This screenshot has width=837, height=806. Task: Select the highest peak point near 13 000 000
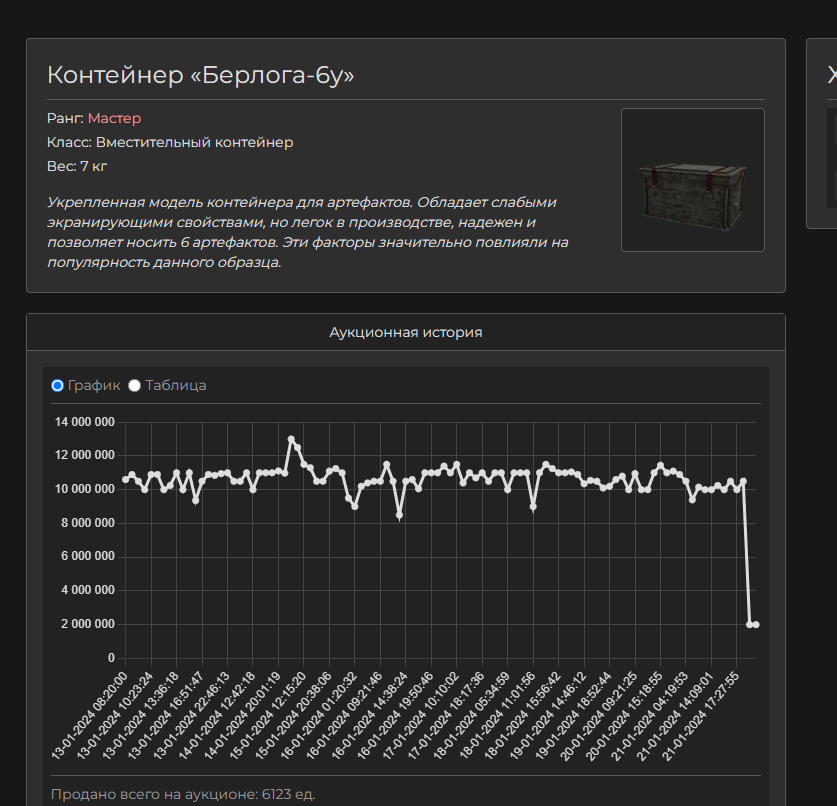point(291,439)
